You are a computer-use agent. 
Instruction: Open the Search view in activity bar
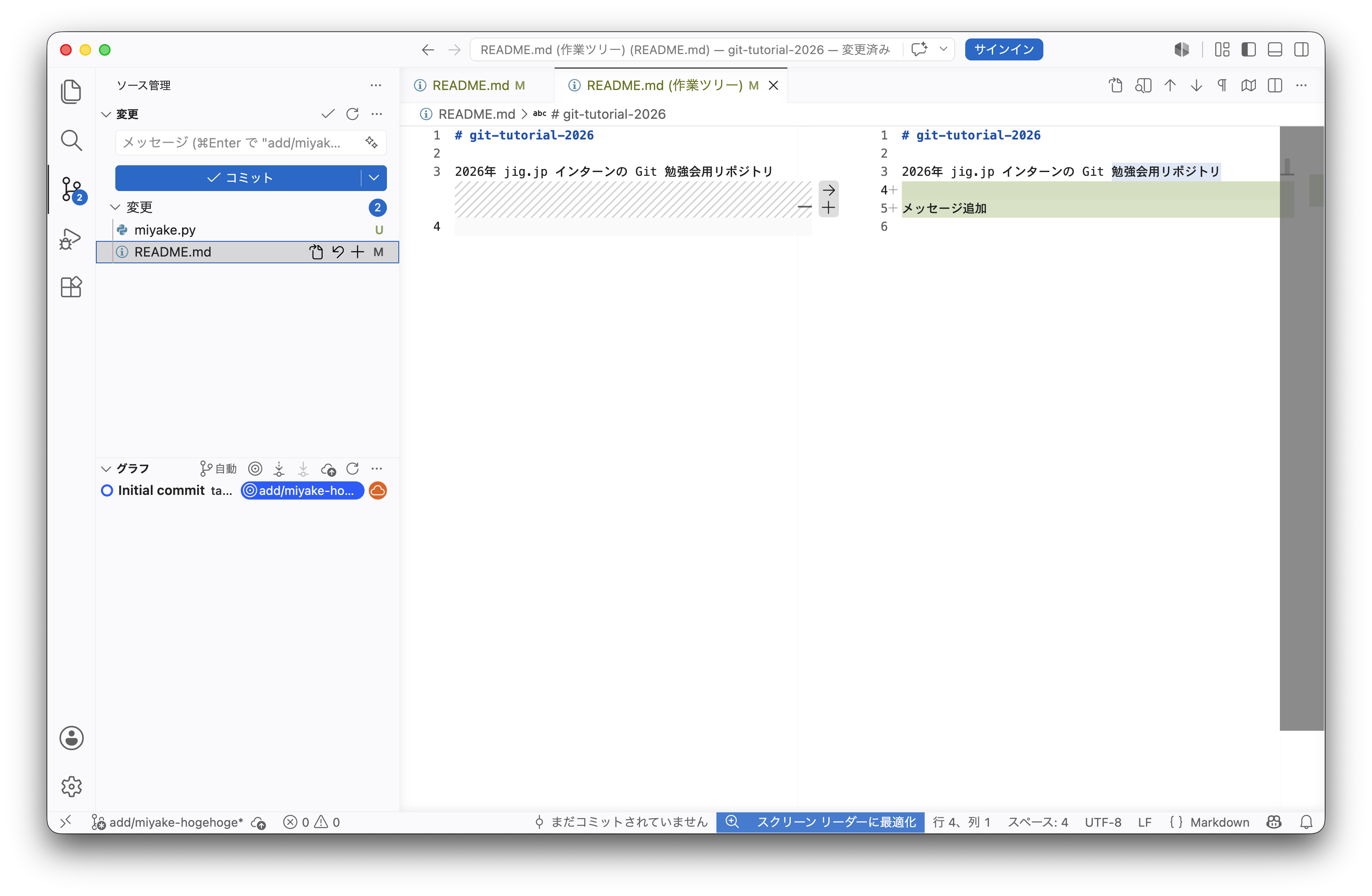[71, 140]
